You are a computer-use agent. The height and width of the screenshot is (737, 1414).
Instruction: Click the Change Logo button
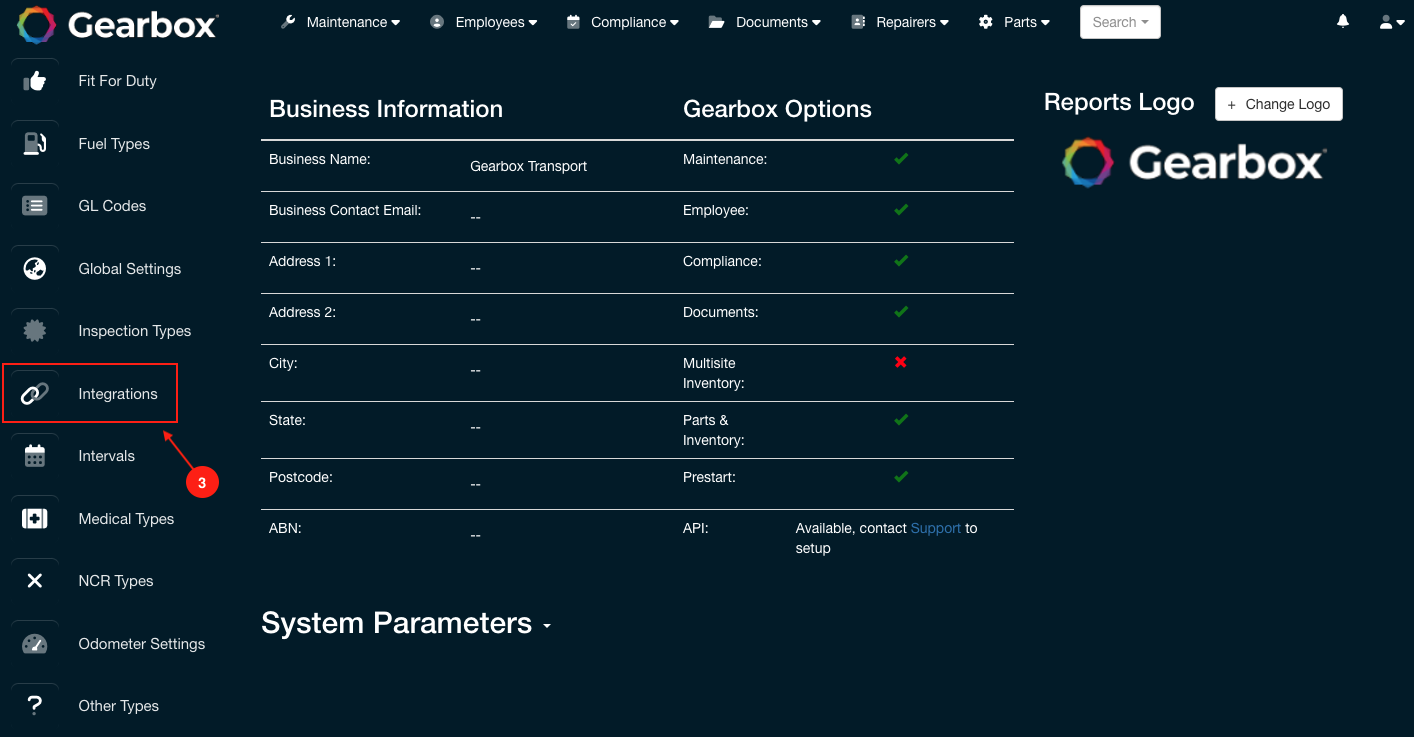[x=1278, y=103]
